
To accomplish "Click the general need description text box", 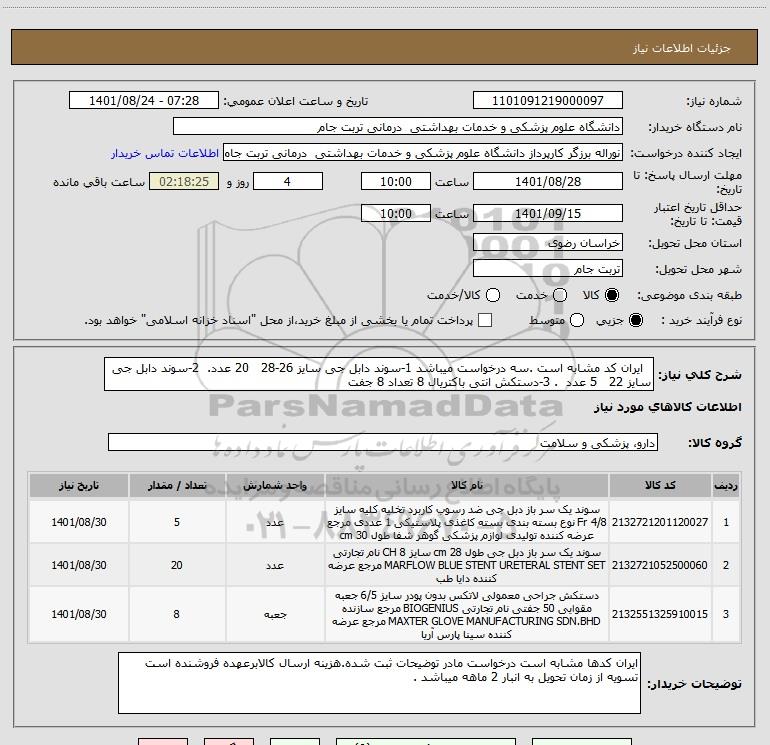I will pyautogui.click(x=379, y=374).
